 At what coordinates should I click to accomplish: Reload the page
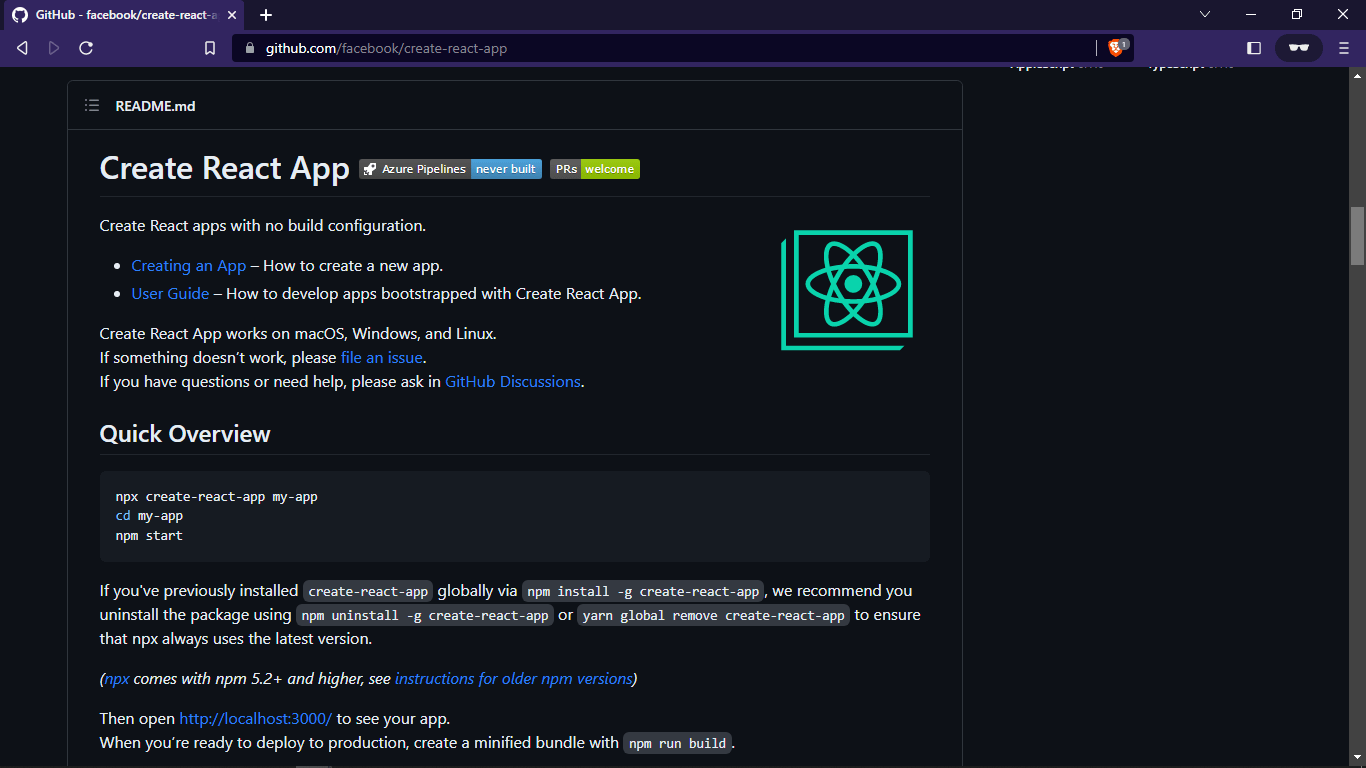click(86, 48)
